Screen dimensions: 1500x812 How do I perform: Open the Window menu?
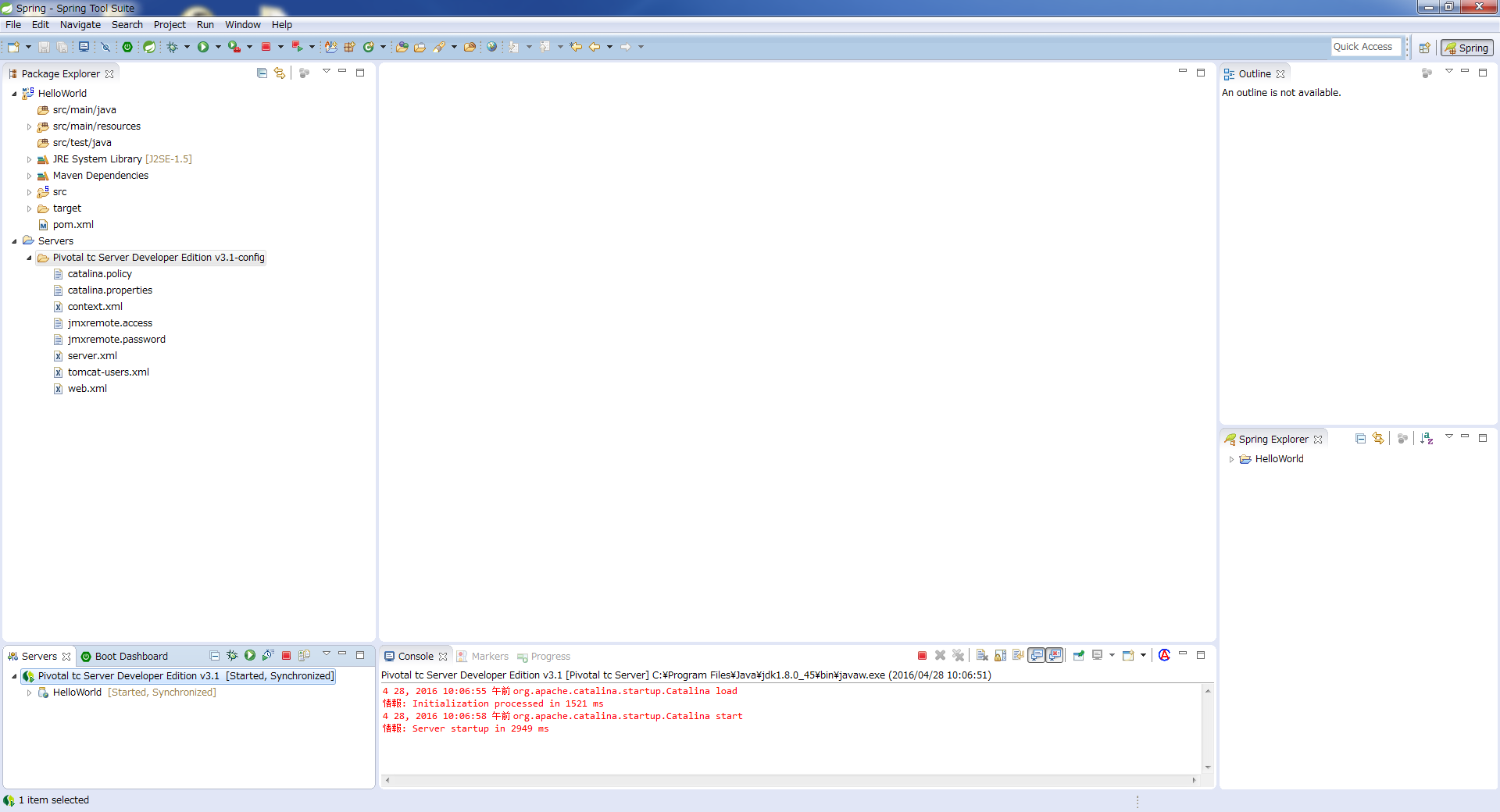pos(242,25)
